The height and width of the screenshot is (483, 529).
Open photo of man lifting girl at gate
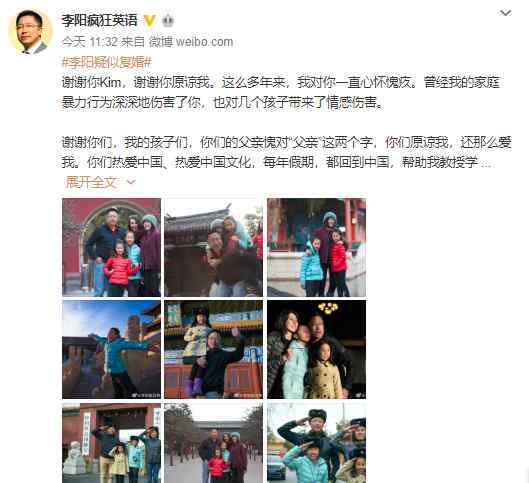pyautogui.click(x=214, y=349)
